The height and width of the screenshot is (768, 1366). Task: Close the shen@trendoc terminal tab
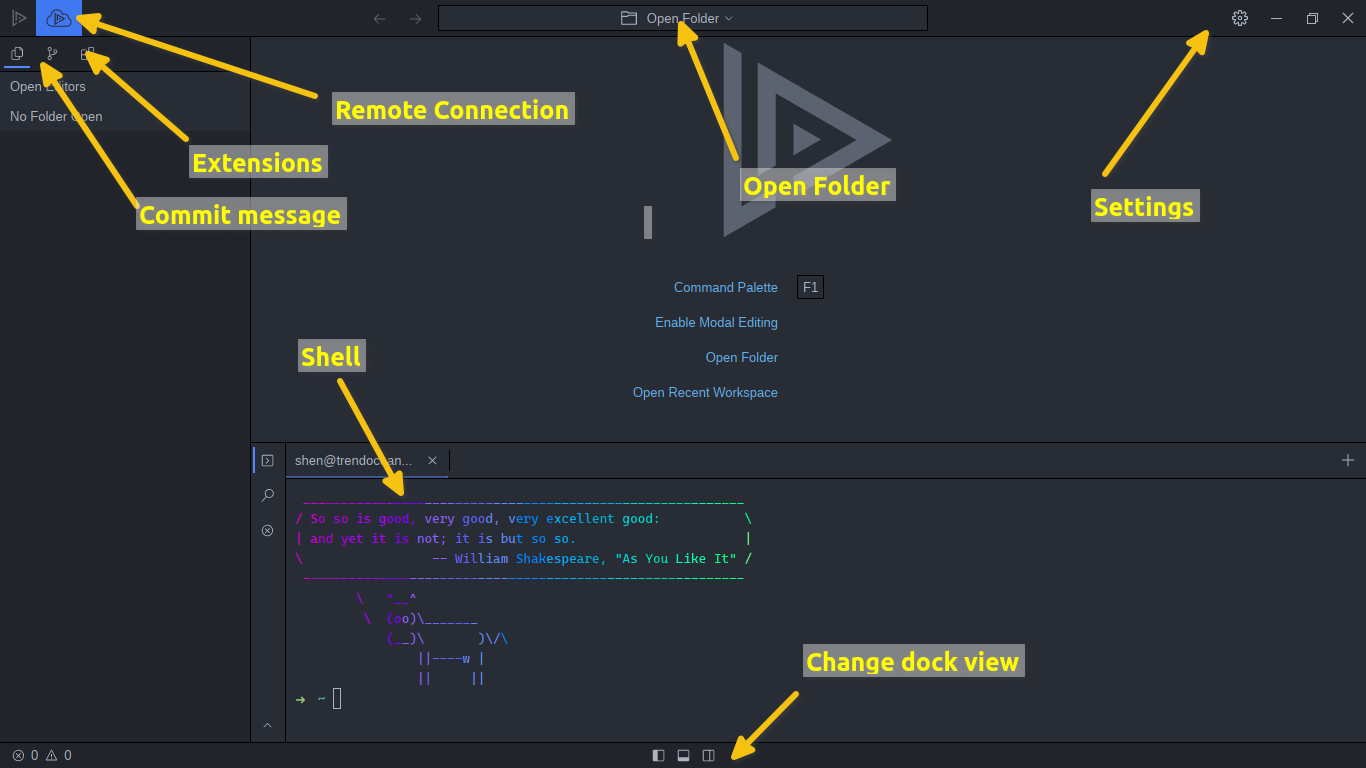click(432, 460)
